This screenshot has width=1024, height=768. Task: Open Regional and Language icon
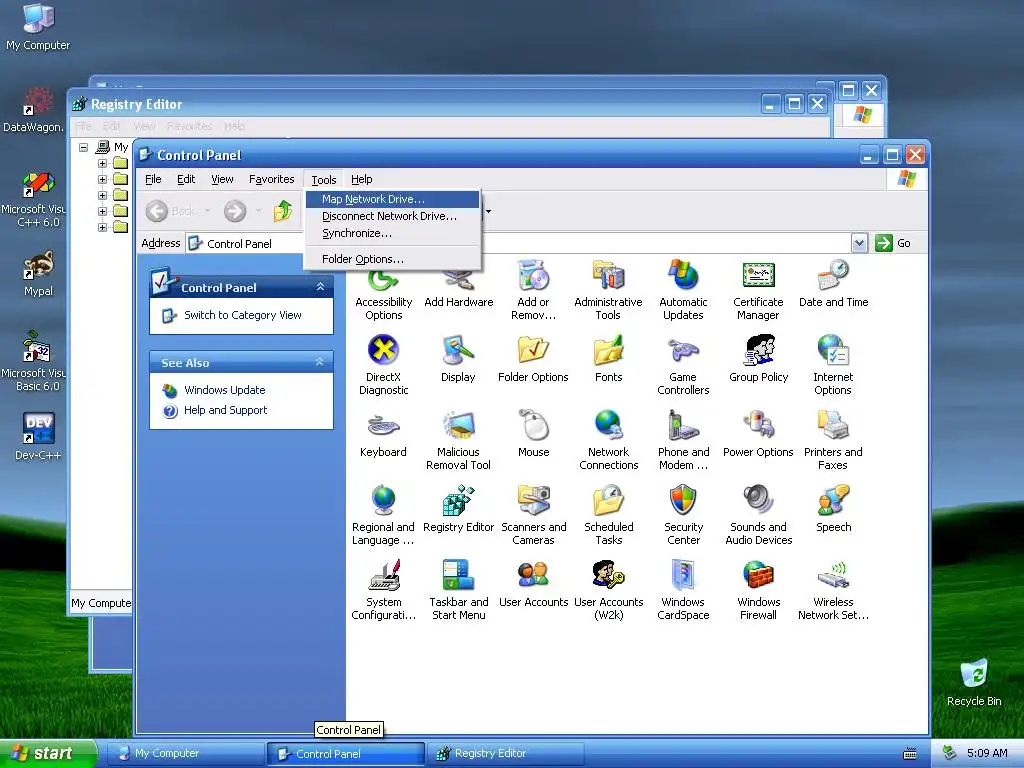tap(383, 516)
